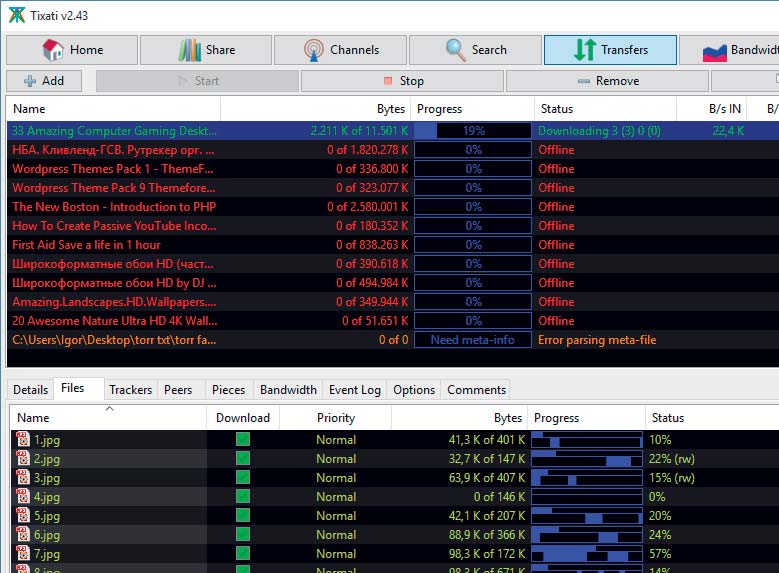779x573 pixels.
Task: Click sort arrow above files Name column
Action: point(110,409)
